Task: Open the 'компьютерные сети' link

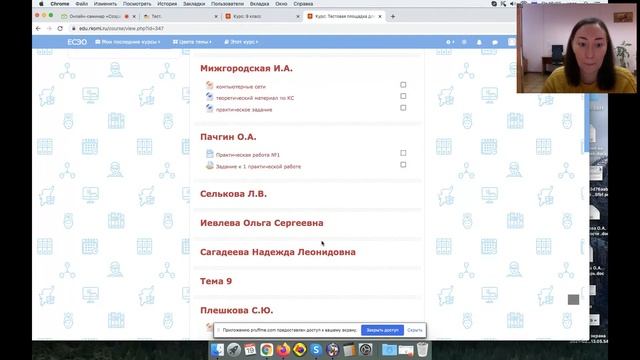Action: tap(240, 87)
